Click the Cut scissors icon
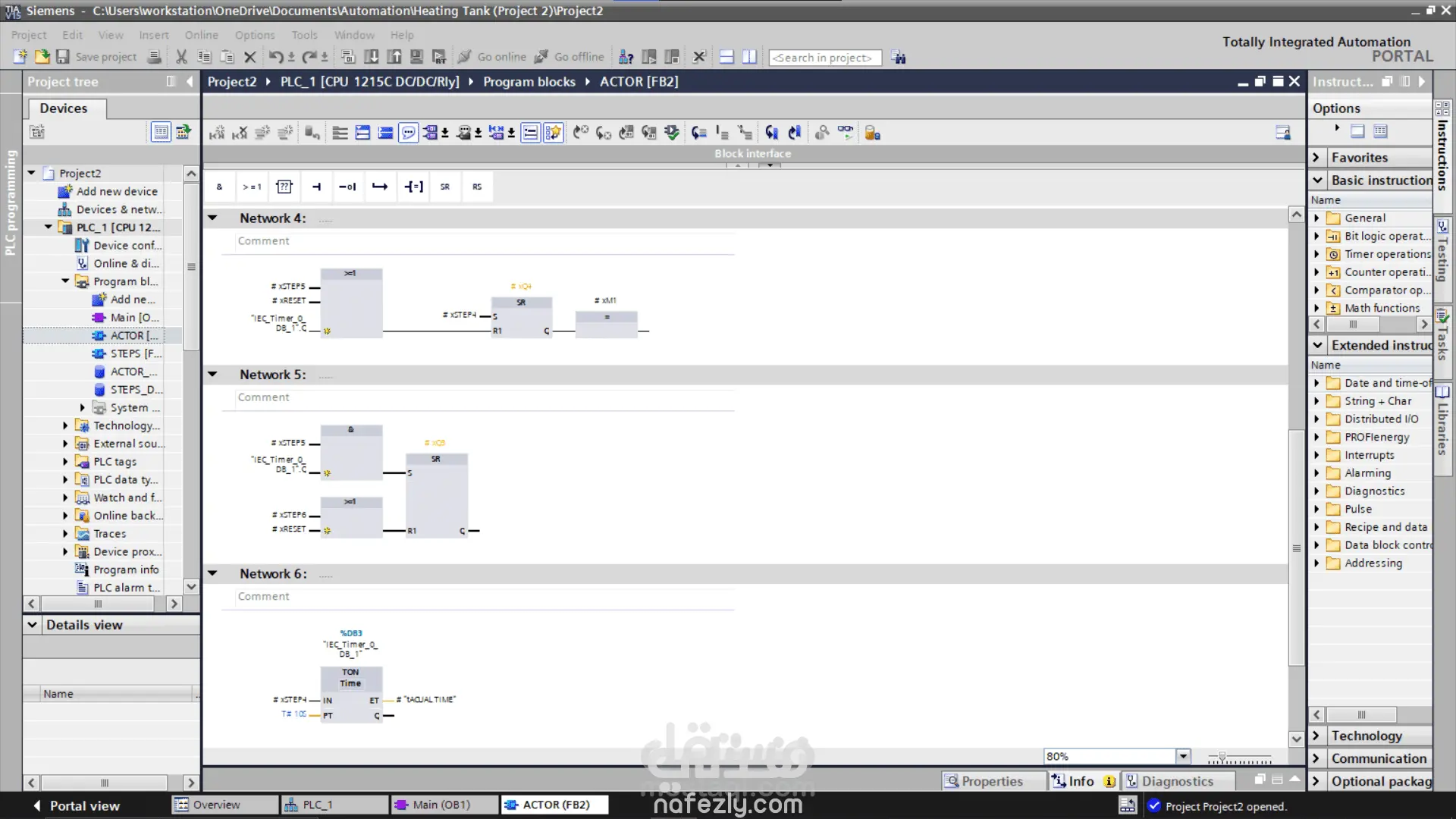1456x819 pixels. point(181,57)
